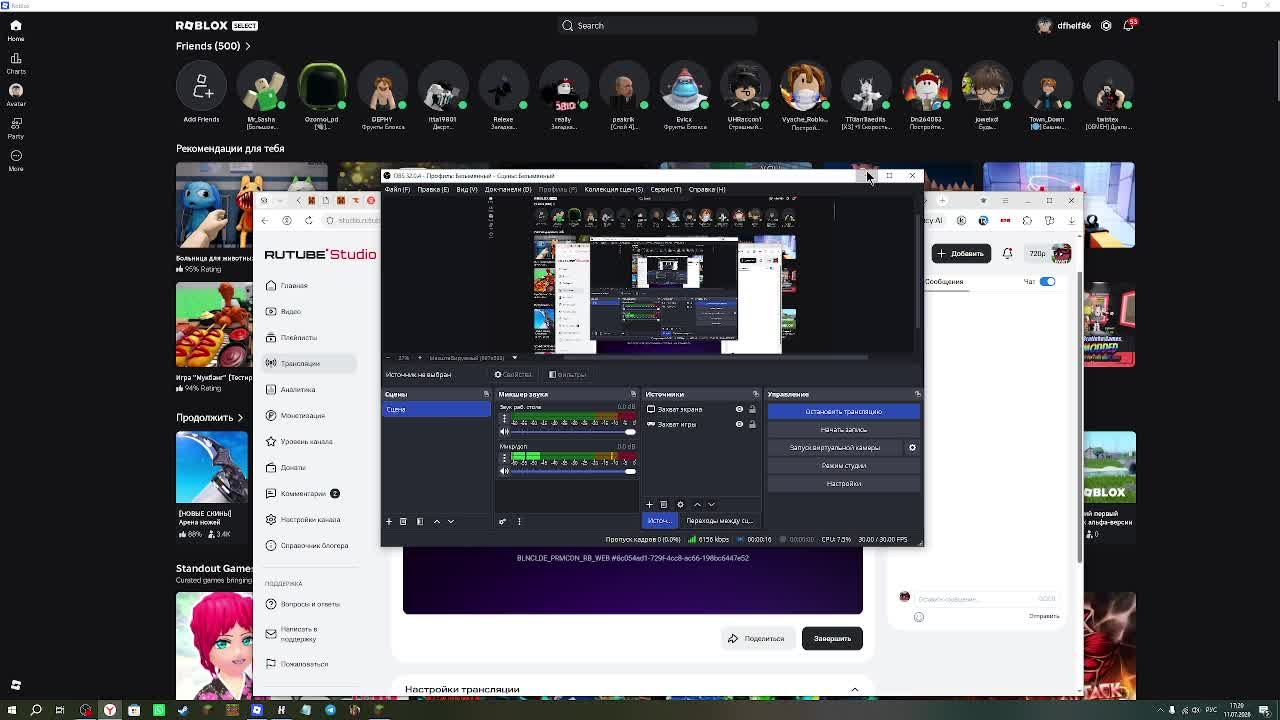
Task: Open source properties gear in Sources panel
Action: click(x=680, y=504)
